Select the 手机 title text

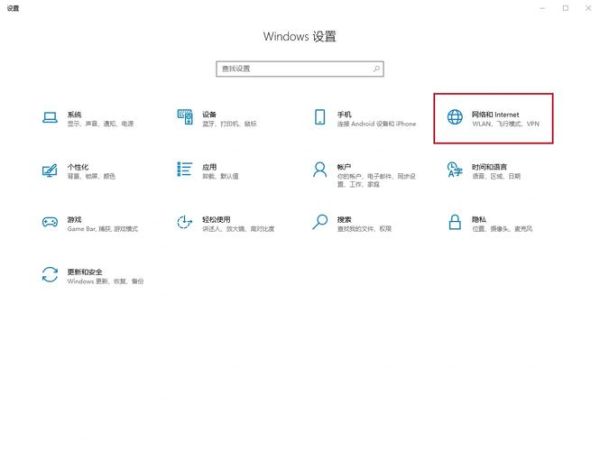click(x=344, y=114)
